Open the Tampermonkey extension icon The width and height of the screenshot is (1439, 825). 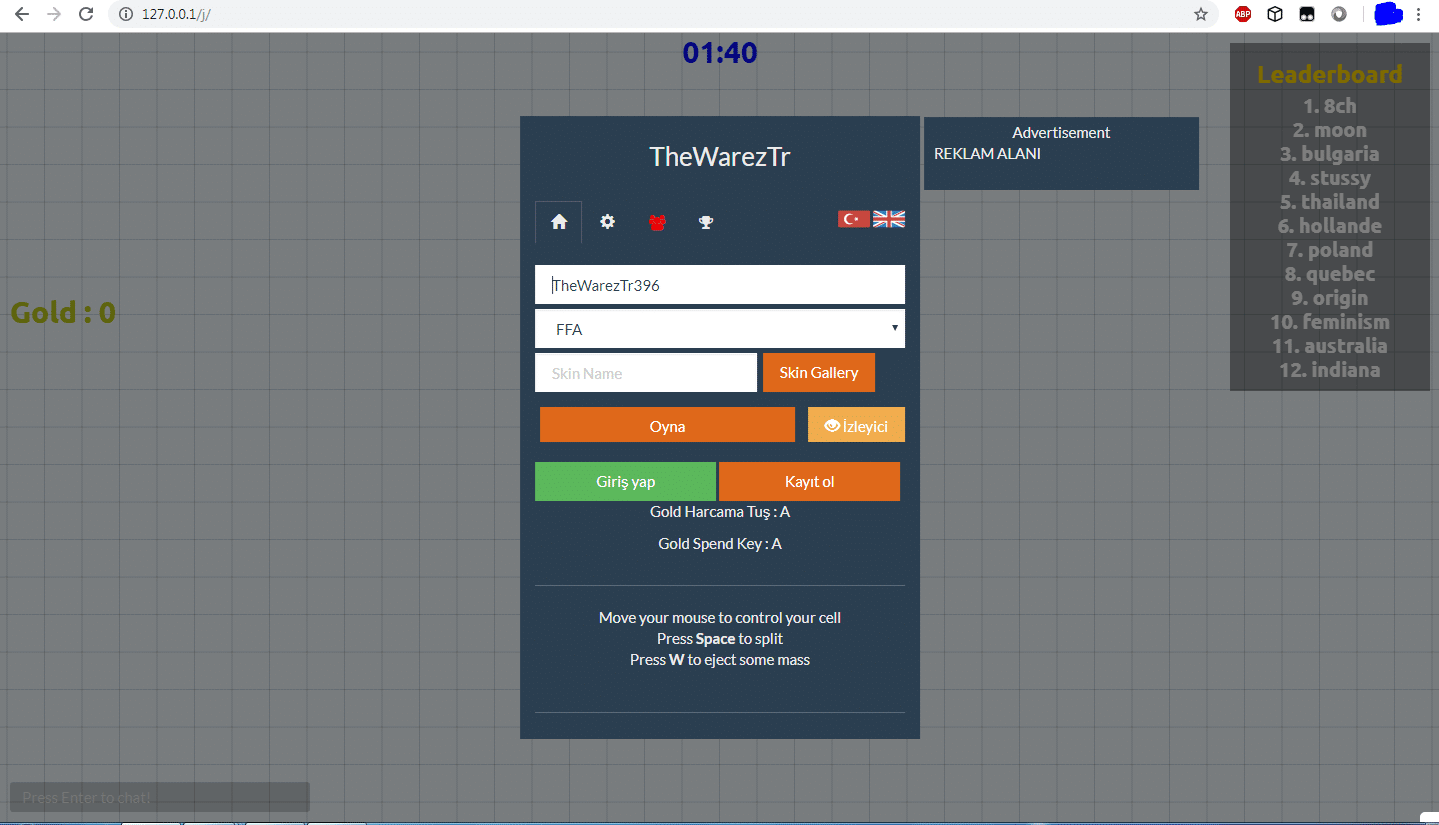[1306, 14]
